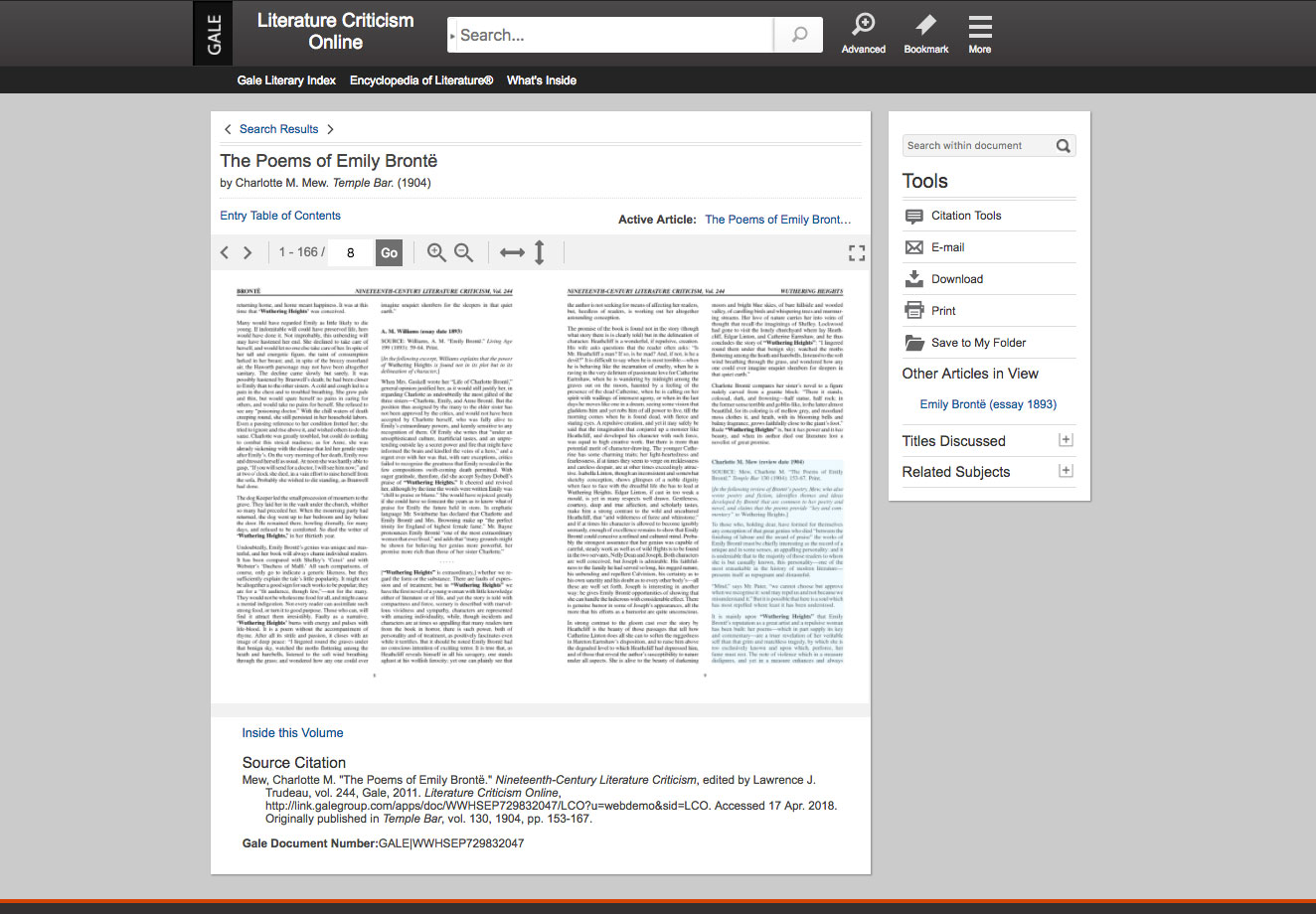Open Citation Tools
Screen dimensions: 1316x914
pos(966,216)
